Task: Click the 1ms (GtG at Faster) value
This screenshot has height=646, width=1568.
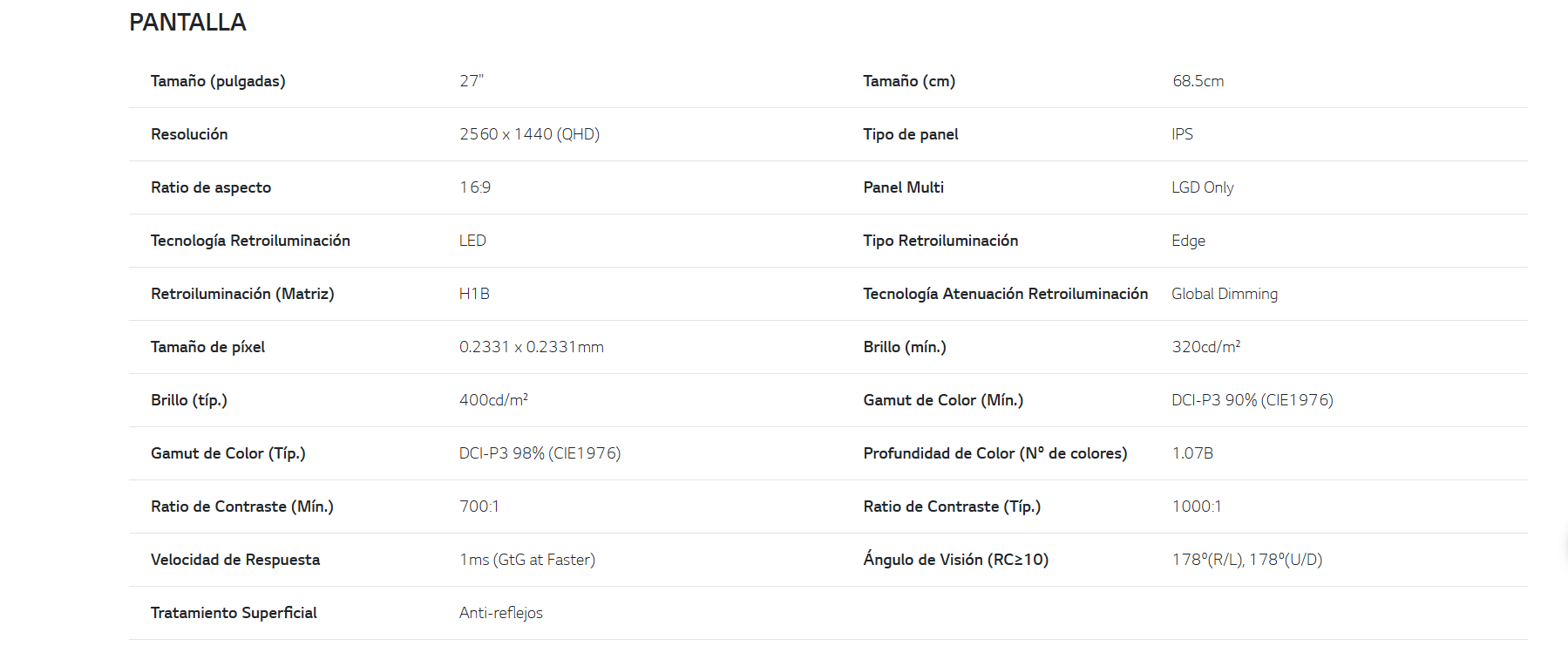Action: tap(527, 560)
